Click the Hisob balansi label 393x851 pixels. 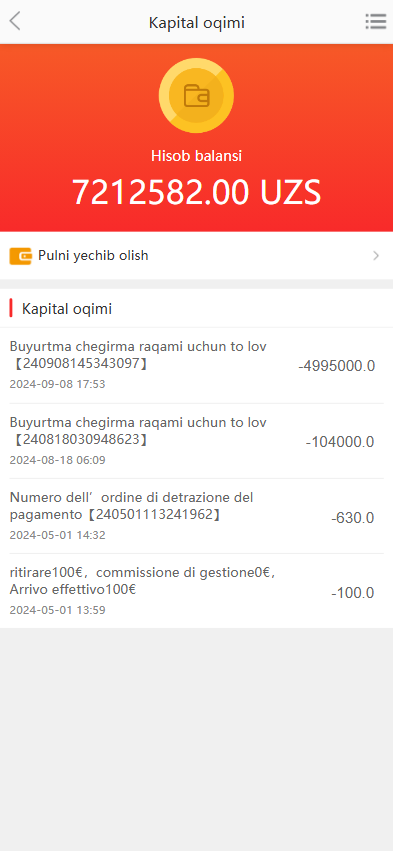[196, 156]
